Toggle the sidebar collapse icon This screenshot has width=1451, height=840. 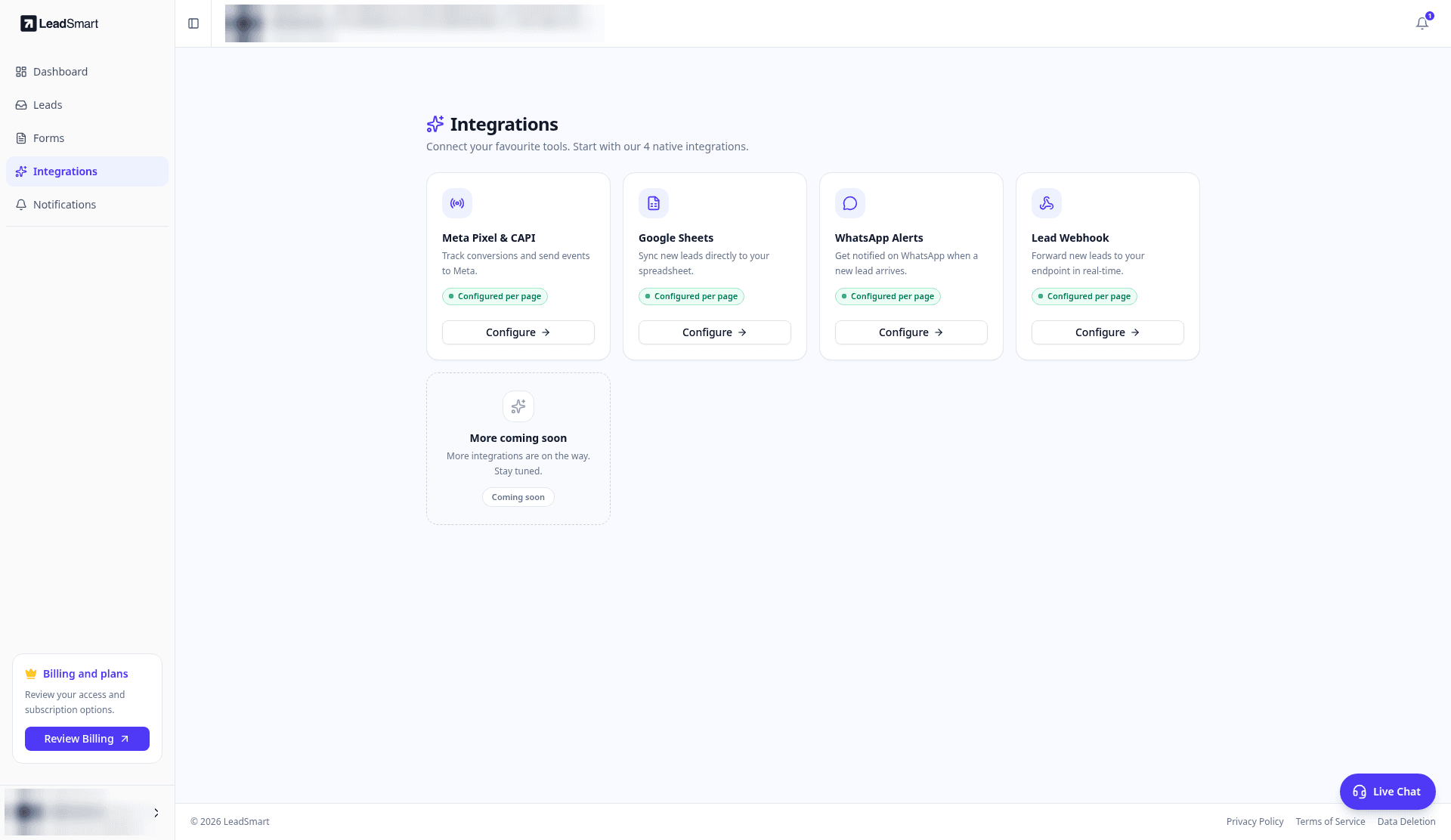click(193, 23)
